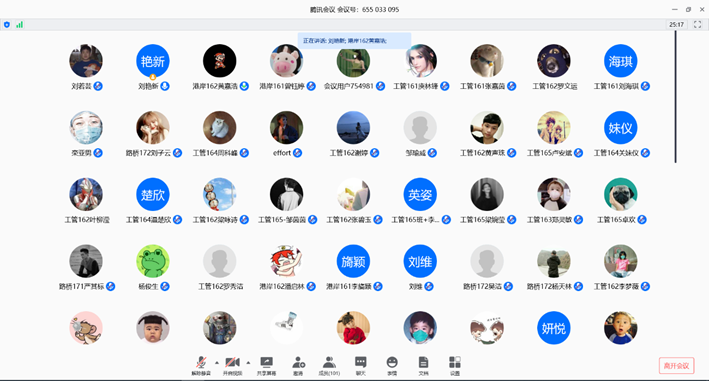Screen dimensions: 709x381
Task: Click muted mic icon beside effort
Action: click(x=298, y=153)
